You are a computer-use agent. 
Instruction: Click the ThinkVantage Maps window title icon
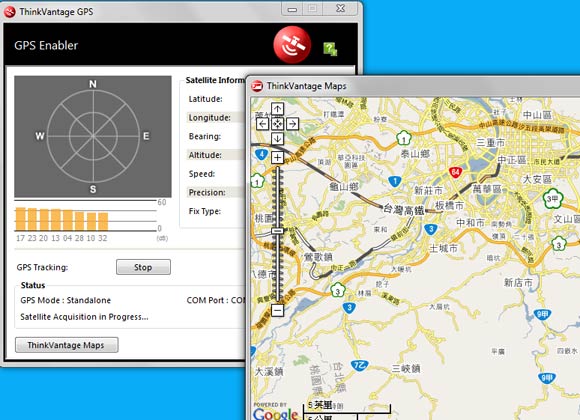click(x=257, y=86)
